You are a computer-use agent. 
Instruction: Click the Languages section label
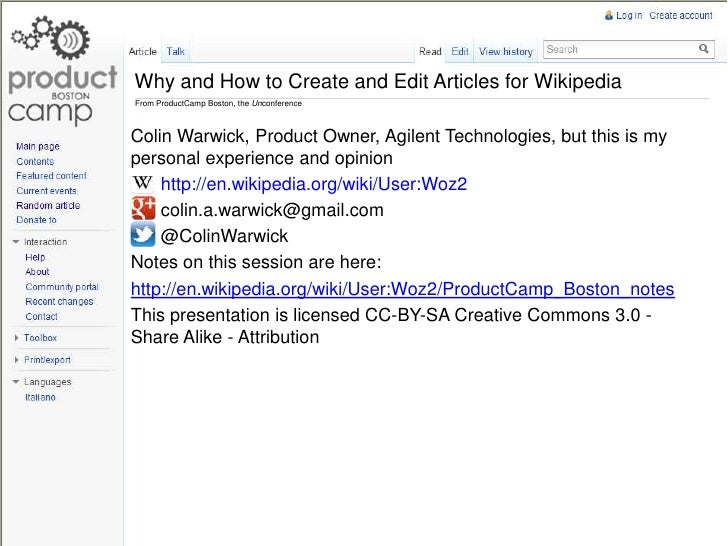click(x=48, y=382)
